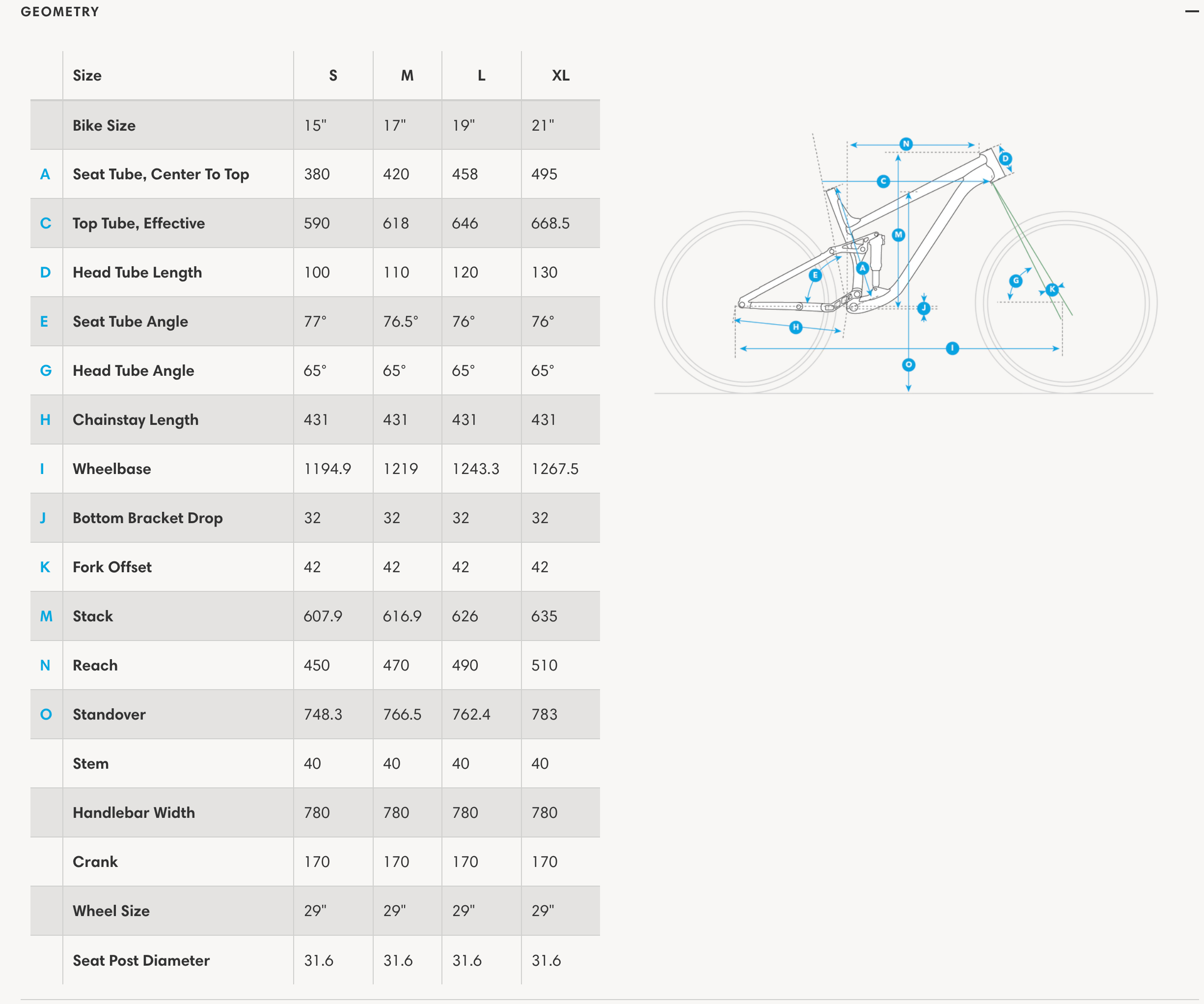Collapse the Geometry section with minus icon
1204x1004 pixels.
point(1191,11)
